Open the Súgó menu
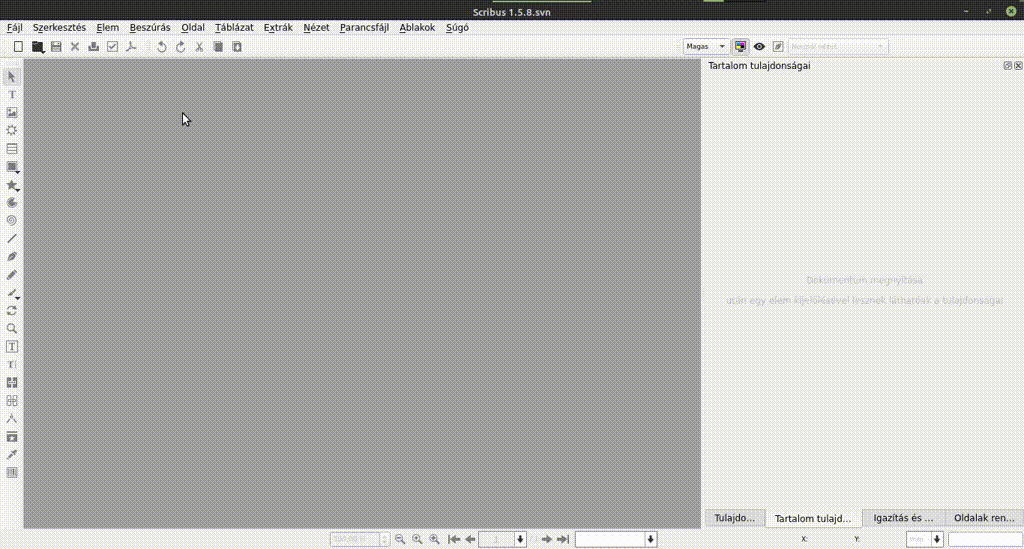 [x=457, y=27]
